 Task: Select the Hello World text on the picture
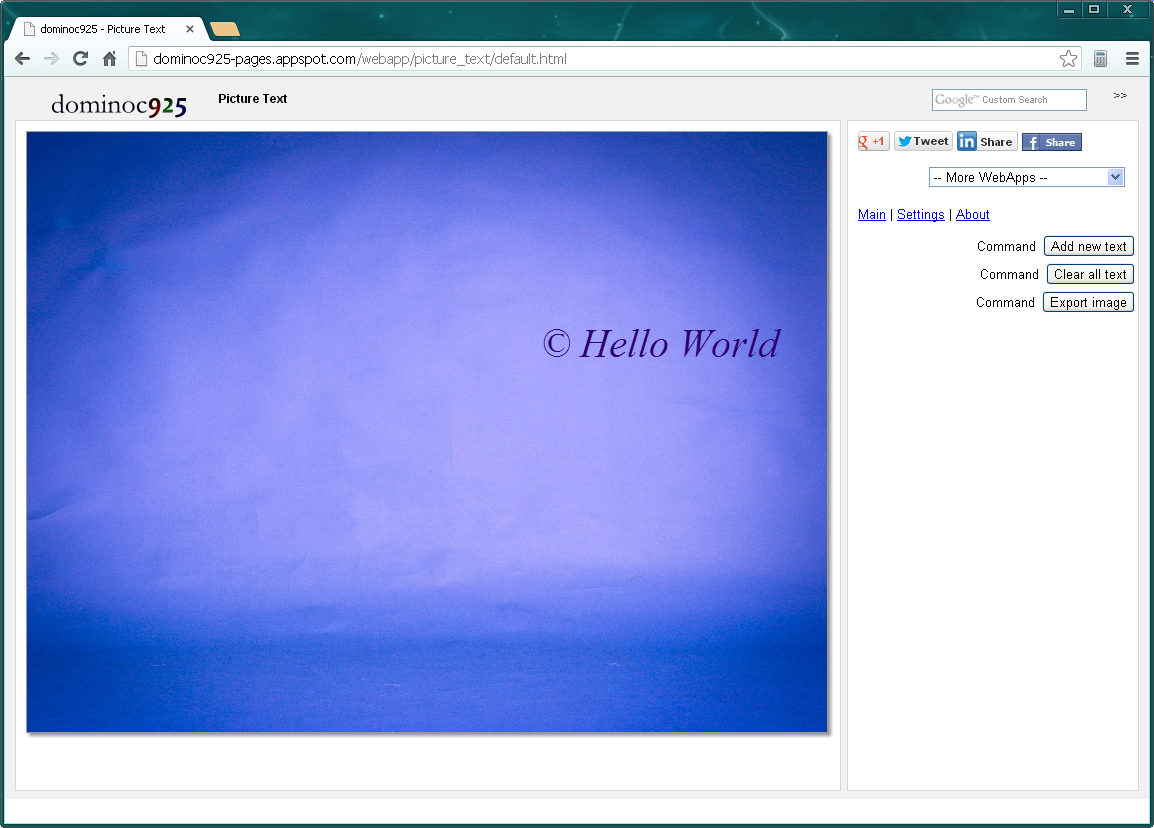coord(662,344)
